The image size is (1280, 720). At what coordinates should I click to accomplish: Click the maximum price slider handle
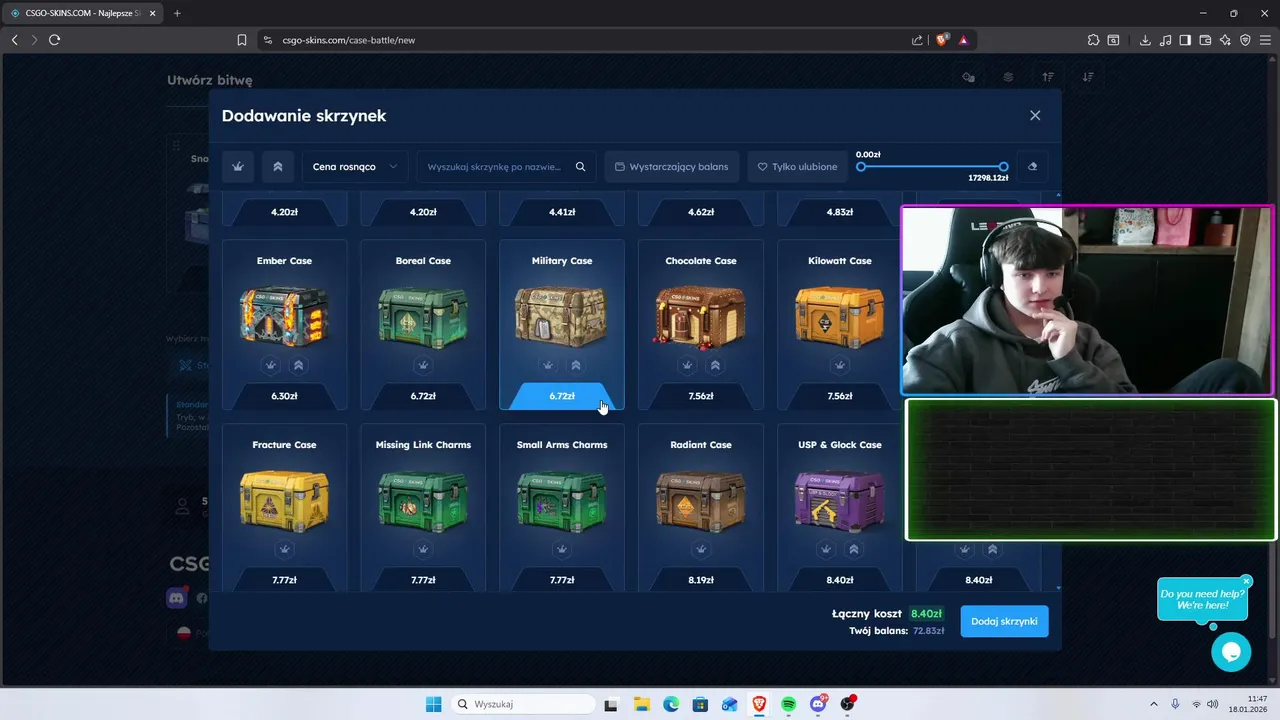pos(1003,167)
